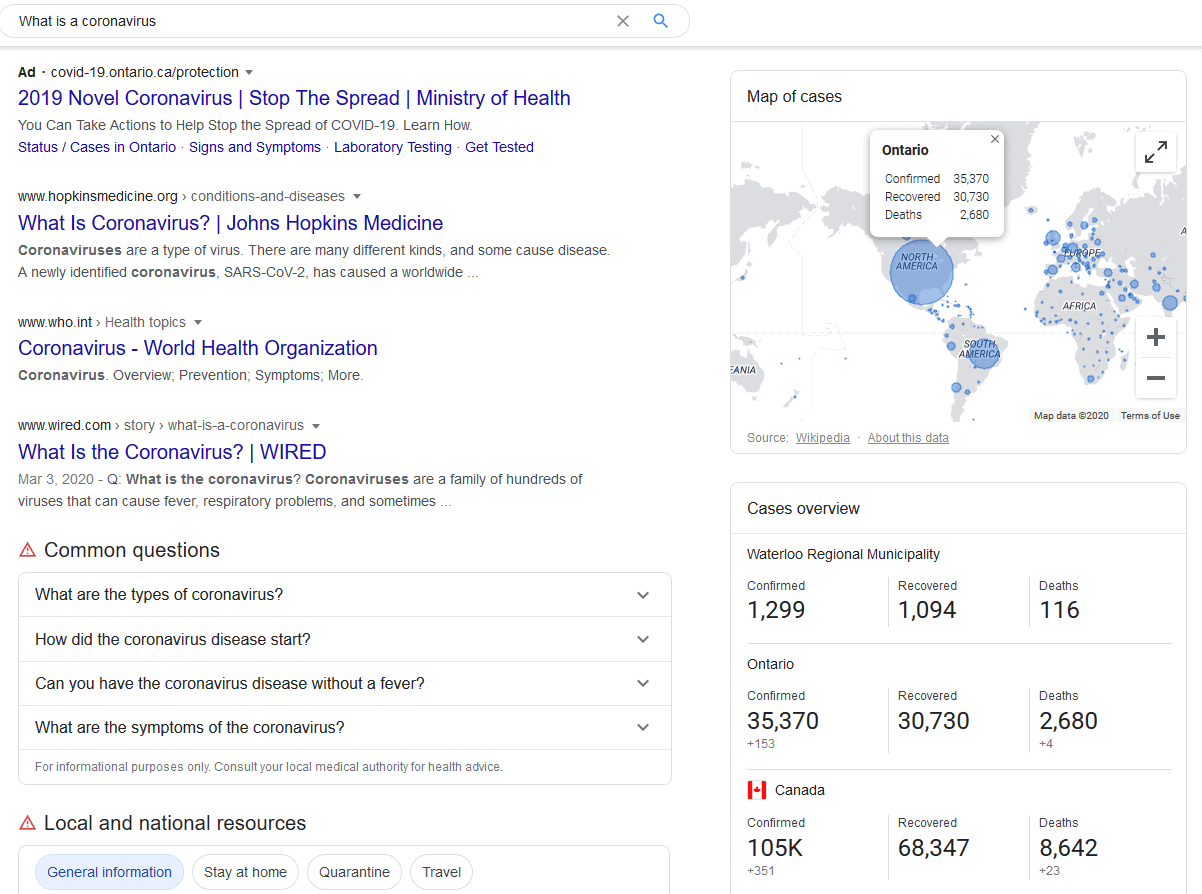
Task: Click the Canada confirmed count 105K
Action: click(775, 848)
